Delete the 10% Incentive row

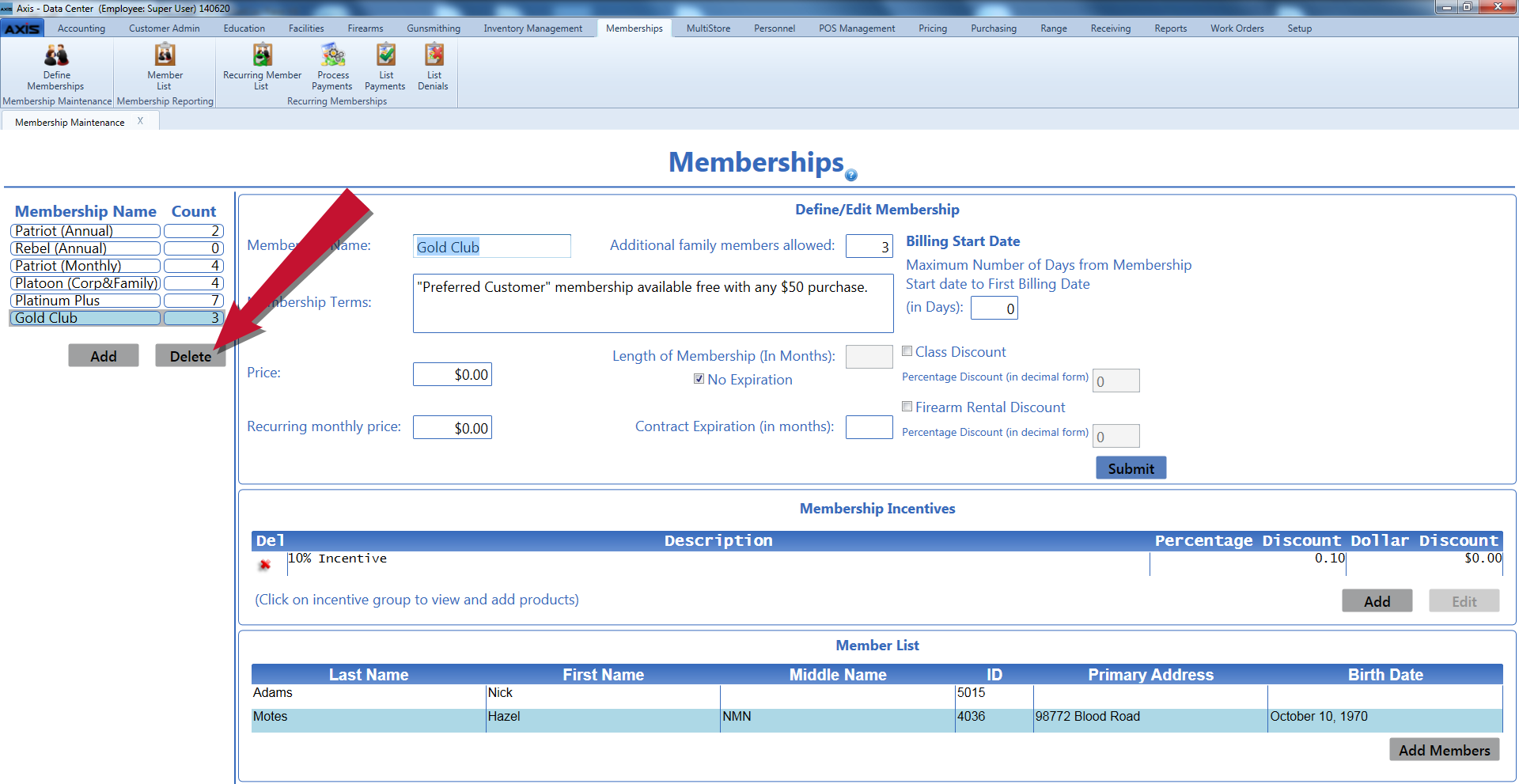coord(265,564)
